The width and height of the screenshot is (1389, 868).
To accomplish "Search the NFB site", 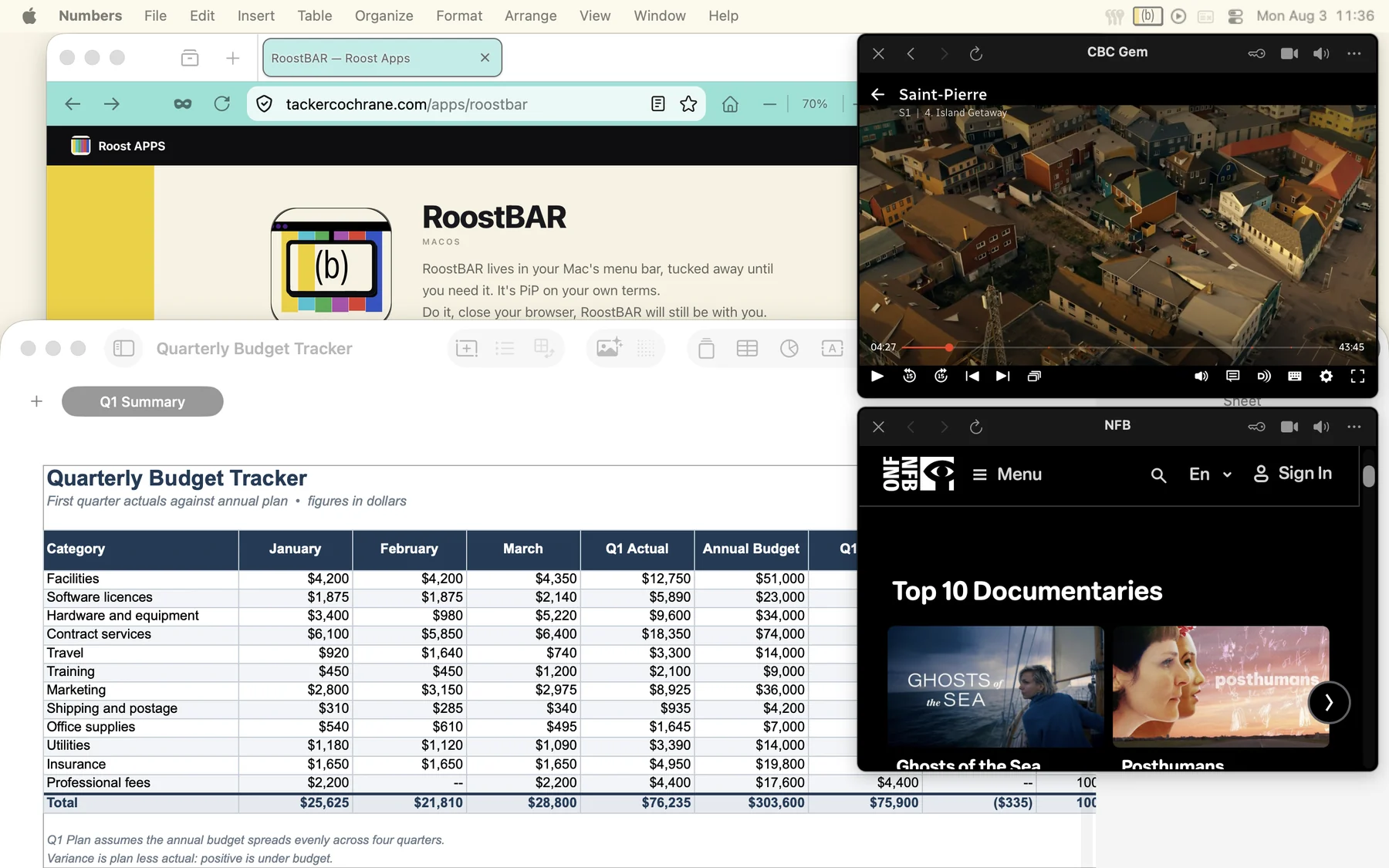I will (1157, 475).
